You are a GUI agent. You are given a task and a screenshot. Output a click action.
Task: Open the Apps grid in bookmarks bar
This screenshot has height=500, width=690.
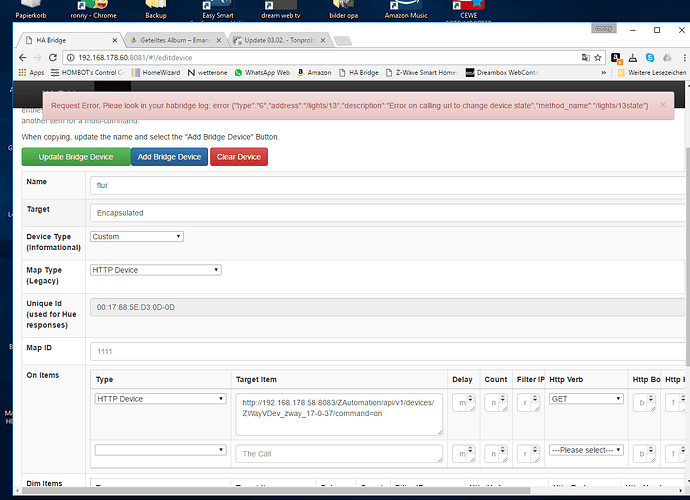click(x=31, y=73)
